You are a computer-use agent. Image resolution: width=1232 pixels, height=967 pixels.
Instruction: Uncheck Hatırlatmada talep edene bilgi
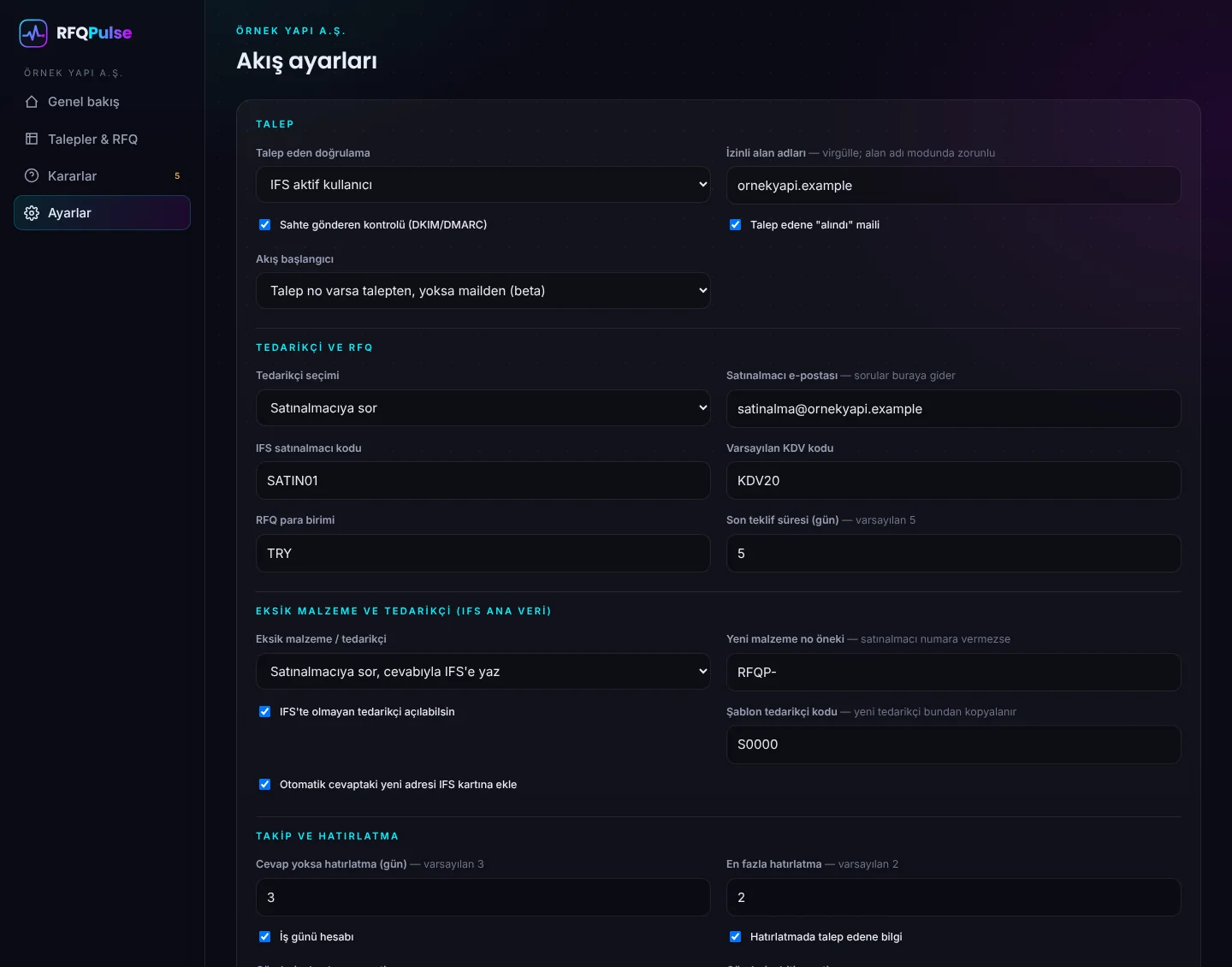coord(736,937)
